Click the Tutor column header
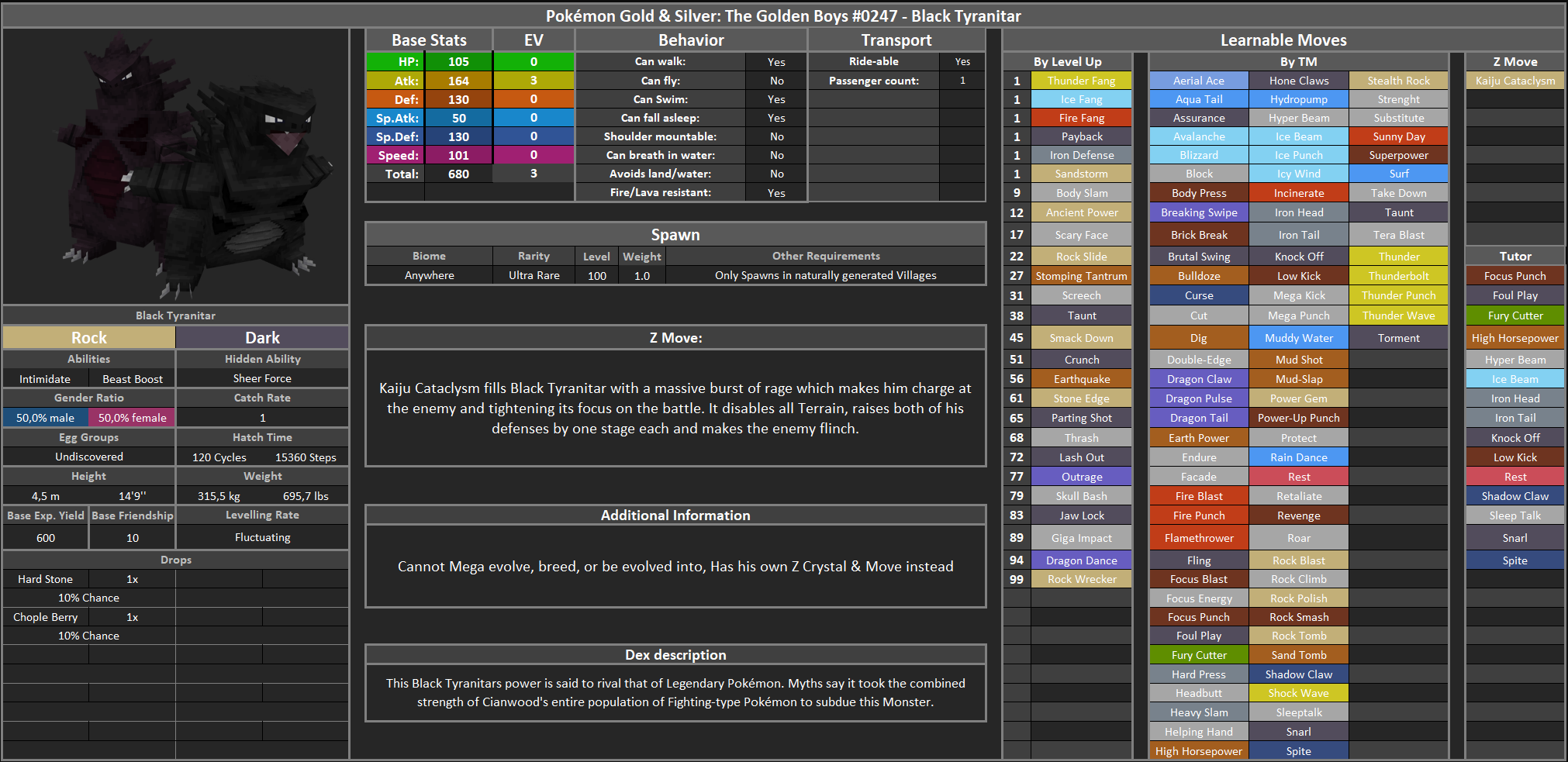 (1514, 256)
